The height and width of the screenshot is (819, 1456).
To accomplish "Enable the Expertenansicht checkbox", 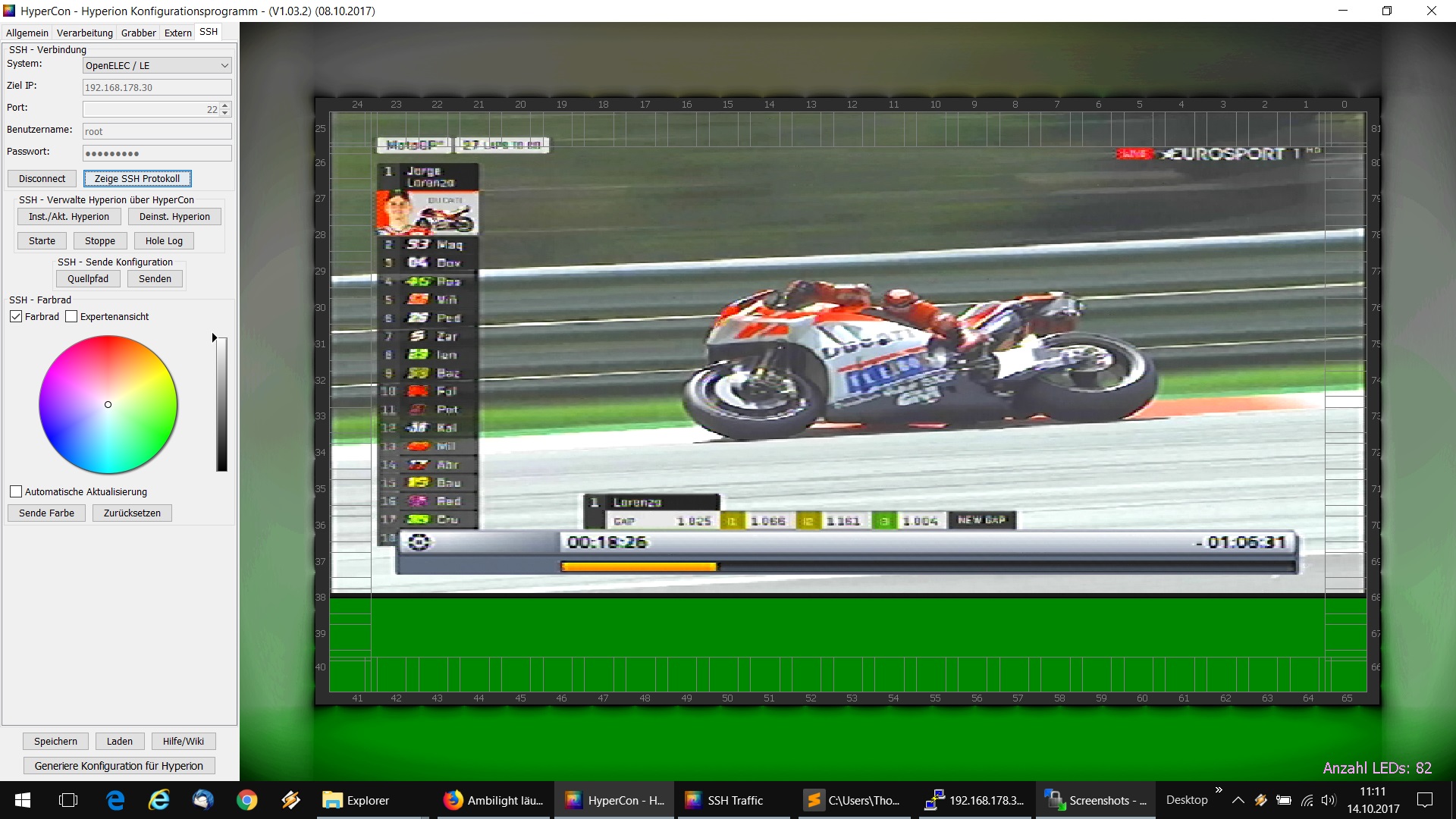I will pos(71,316).
